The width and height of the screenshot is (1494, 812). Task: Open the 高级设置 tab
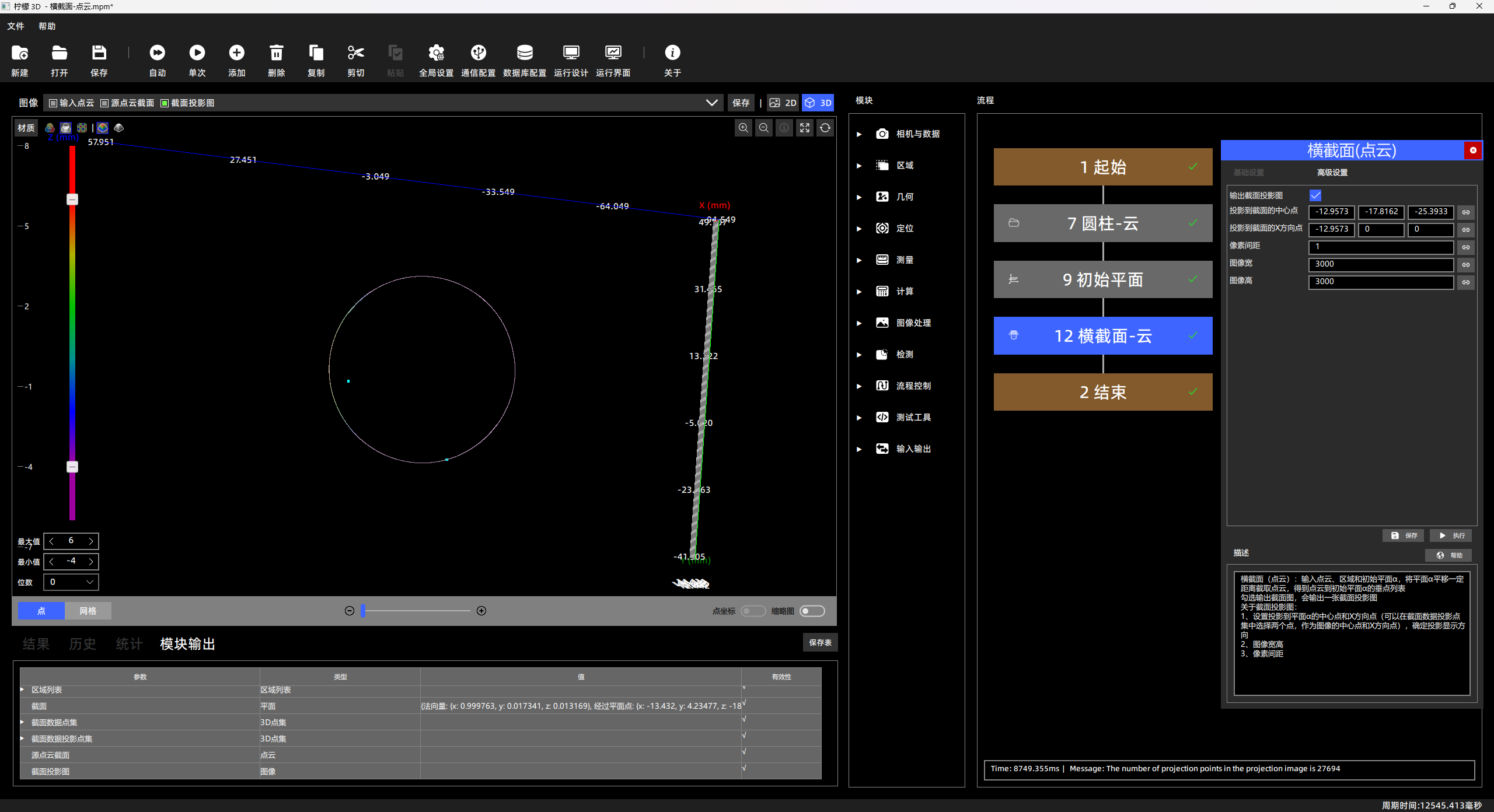(1332, 173)
